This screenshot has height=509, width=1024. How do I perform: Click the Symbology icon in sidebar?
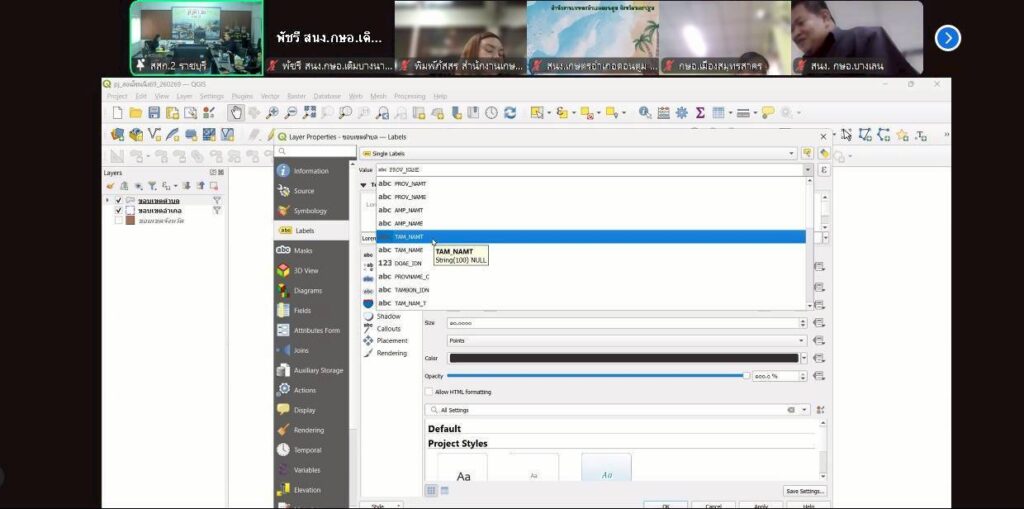click(284, 211)
